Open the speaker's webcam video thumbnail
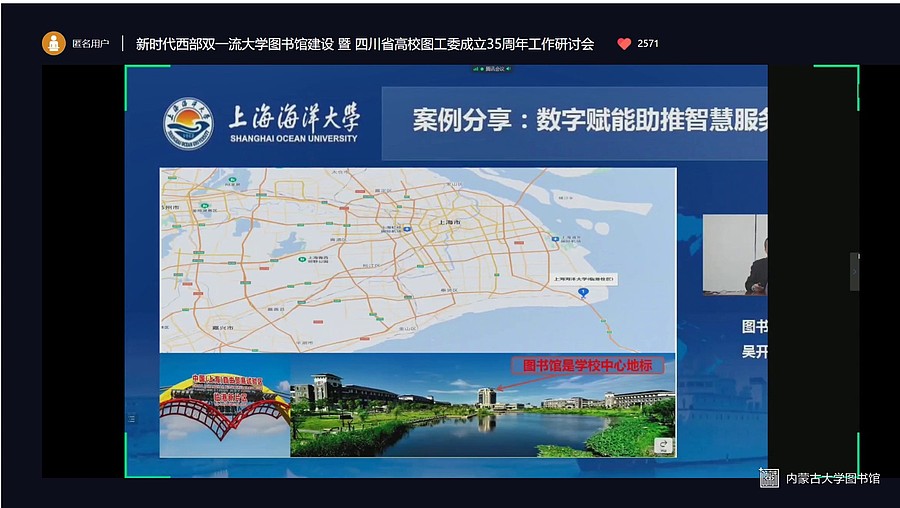This screenshot has width=900, height=508. click(x=735, y=255)
